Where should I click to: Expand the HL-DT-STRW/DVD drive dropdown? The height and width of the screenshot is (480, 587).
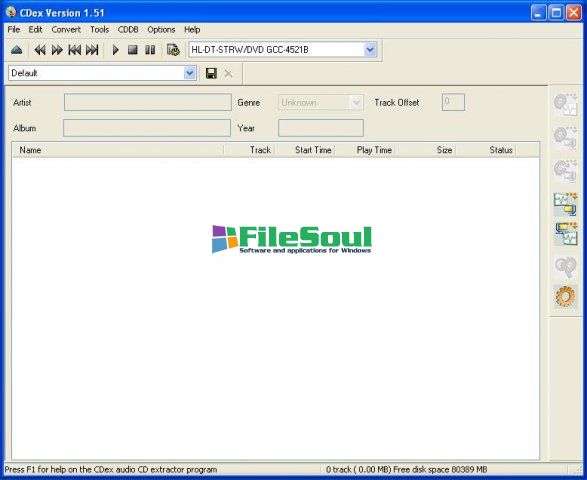click(x=370, y=49)
